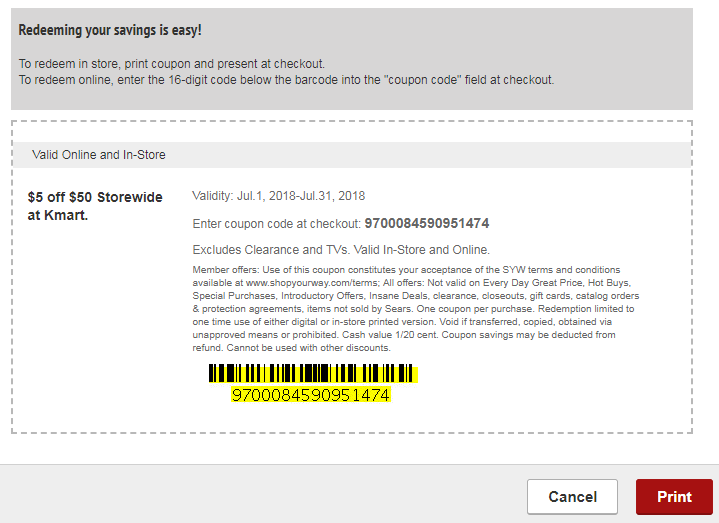Click "Cannot be used with other discounts" text
The image size is (719, 523).
pyautogui.click(x=308, y=348)
